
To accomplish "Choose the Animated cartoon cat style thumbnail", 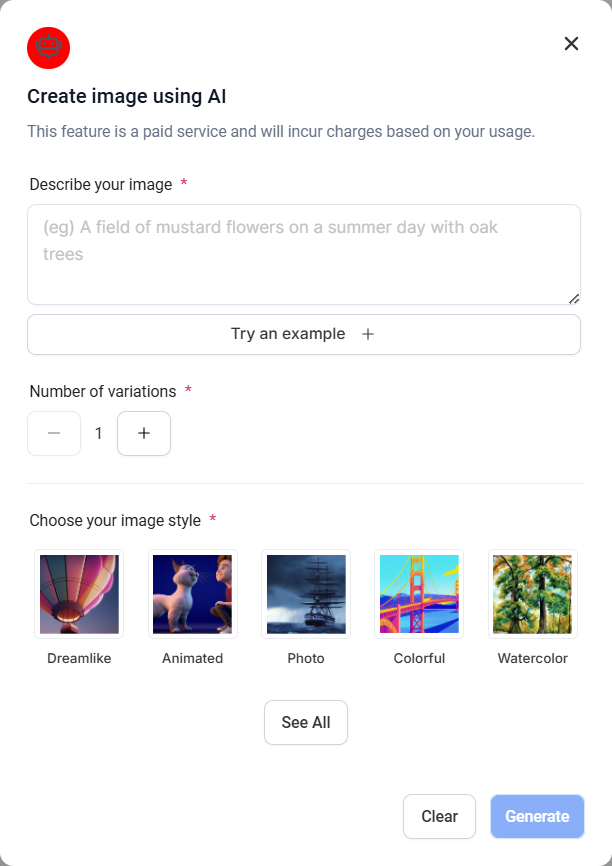I will (x=192, y=594).
